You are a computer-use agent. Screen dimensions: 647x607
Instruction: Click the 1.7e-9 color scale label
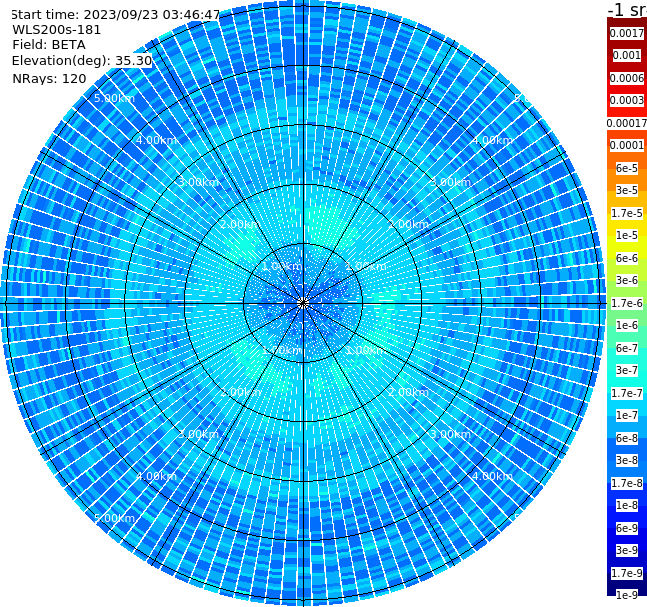click(627, 573)
